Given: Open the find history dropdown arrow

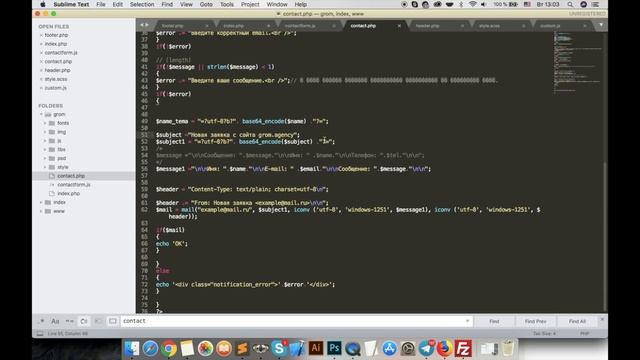Looking at the screenshot, I should [x=467, y=321].
